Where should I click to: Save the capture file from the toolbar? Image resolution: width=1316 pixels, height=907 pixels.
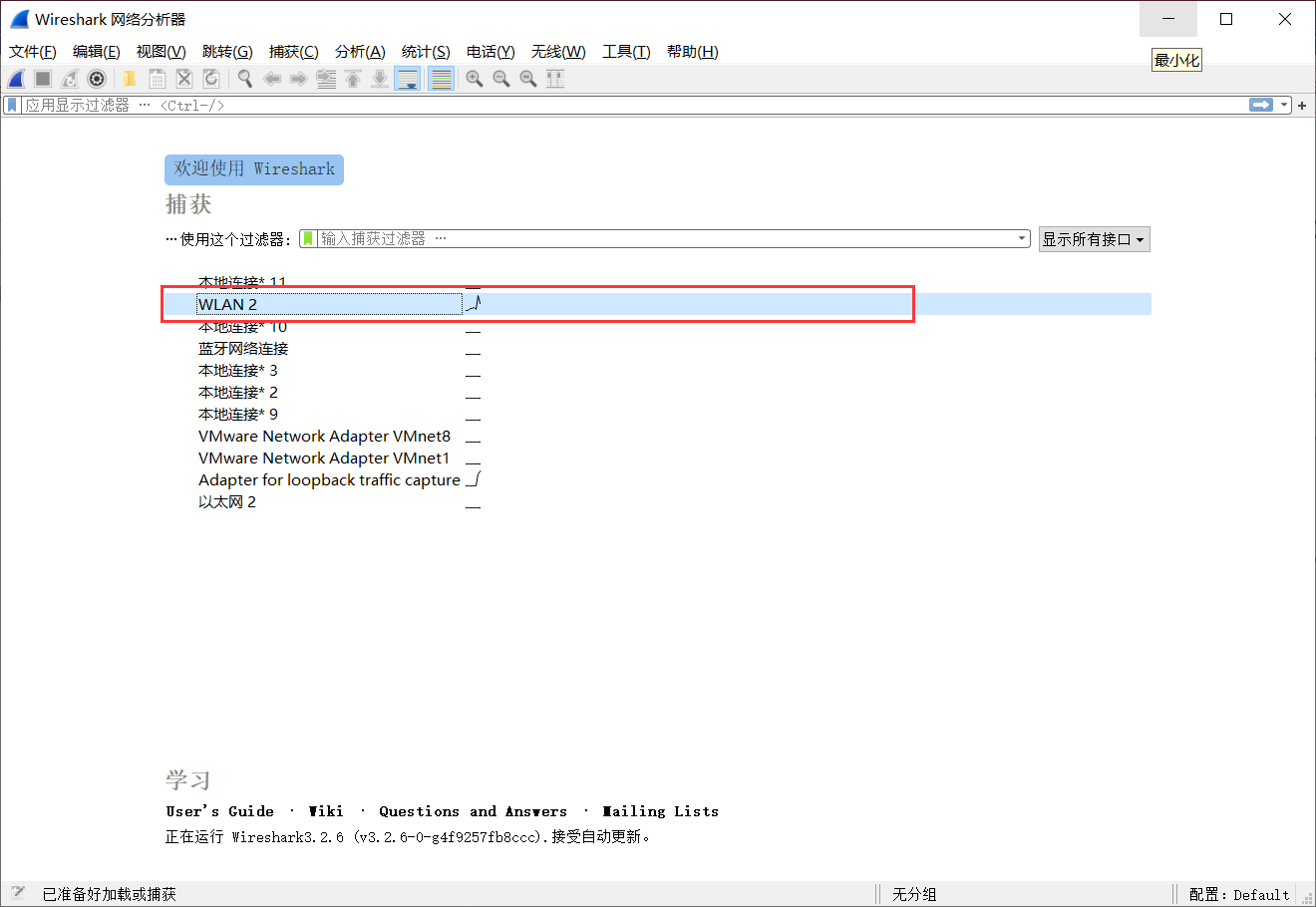[x=157, y=79]
